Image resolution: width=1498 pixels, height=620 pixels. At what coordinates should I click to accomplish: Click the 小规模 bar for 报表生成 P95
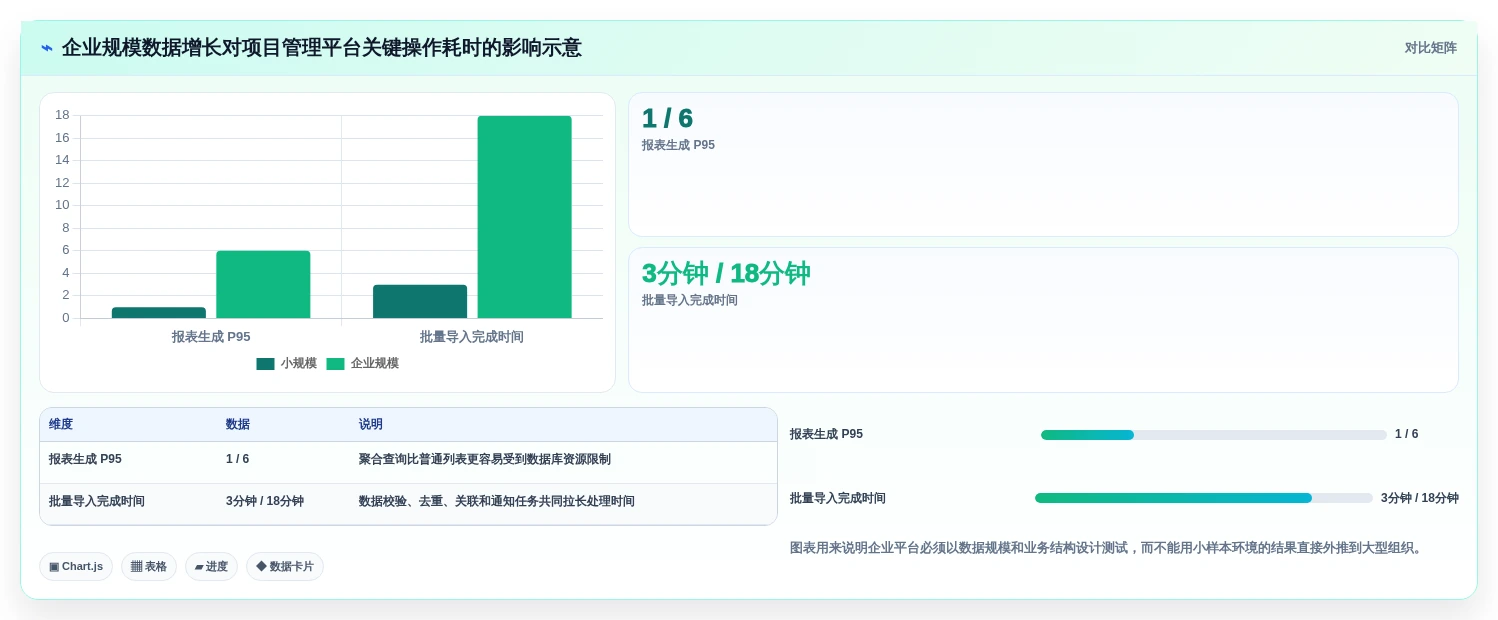(x=159, y=313)
